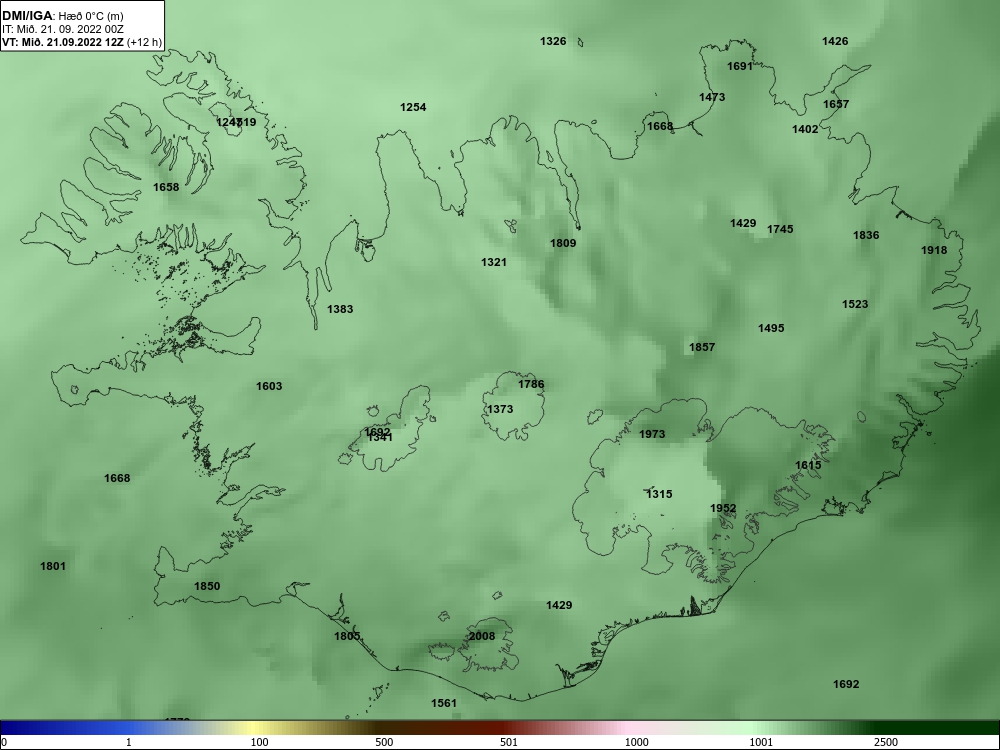Click the 1326 height value
The width and height of the screenshot is (1000, 750).
click(x=553, y=41)
